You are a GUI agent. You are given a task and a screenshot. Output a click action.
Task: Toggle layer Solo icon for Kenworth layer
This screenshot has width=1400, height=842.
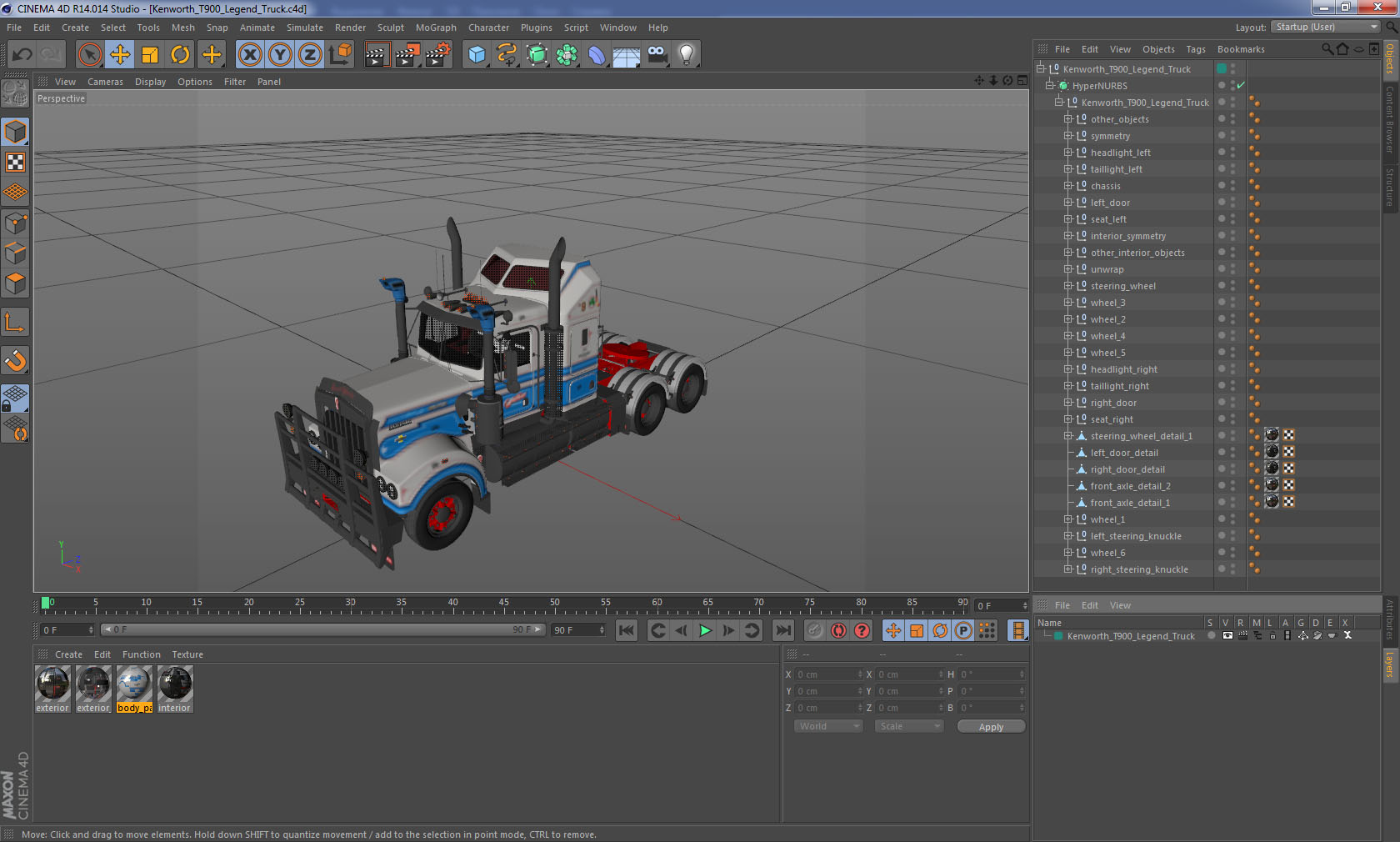(1212, 635)
